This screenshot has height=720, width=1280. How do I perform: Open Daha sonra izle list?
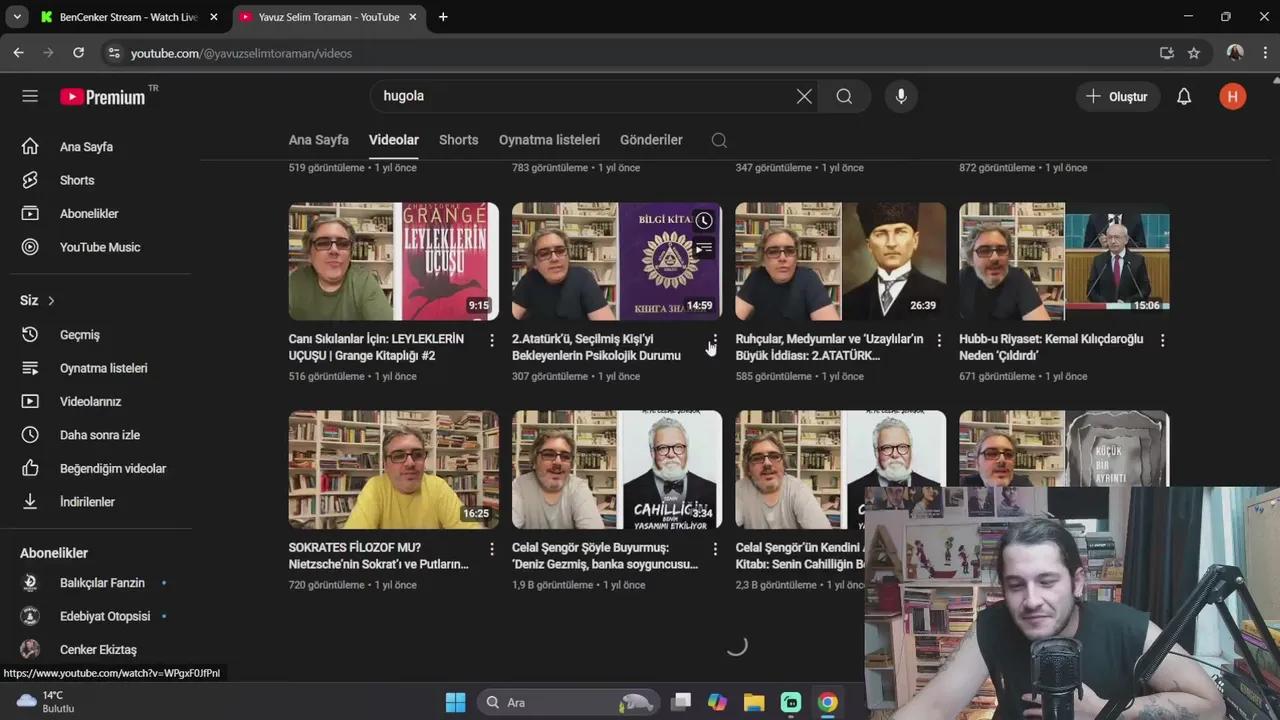point(100,435)
